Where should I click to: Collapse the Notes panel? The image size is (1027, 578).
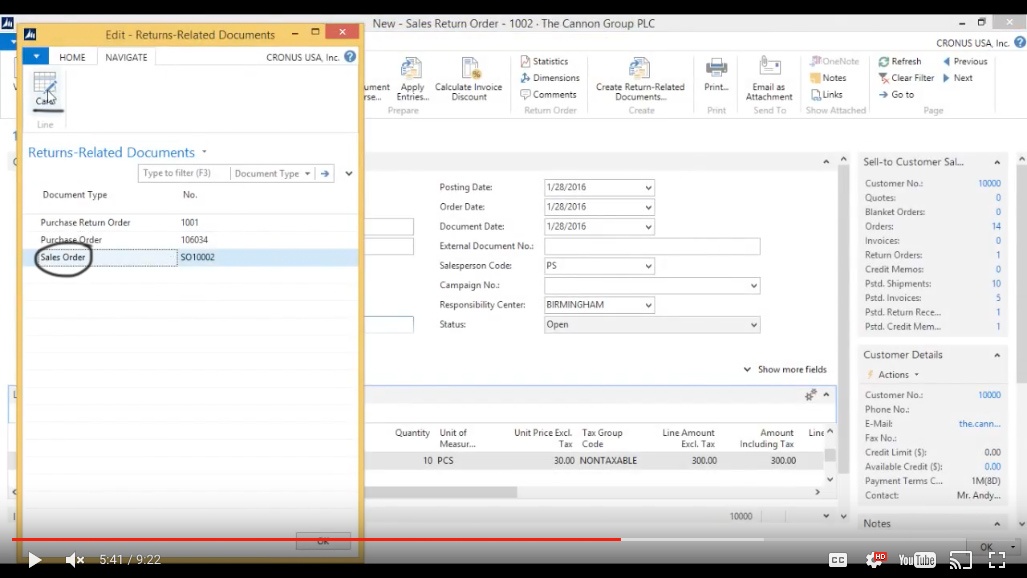(x=997, y=524)
